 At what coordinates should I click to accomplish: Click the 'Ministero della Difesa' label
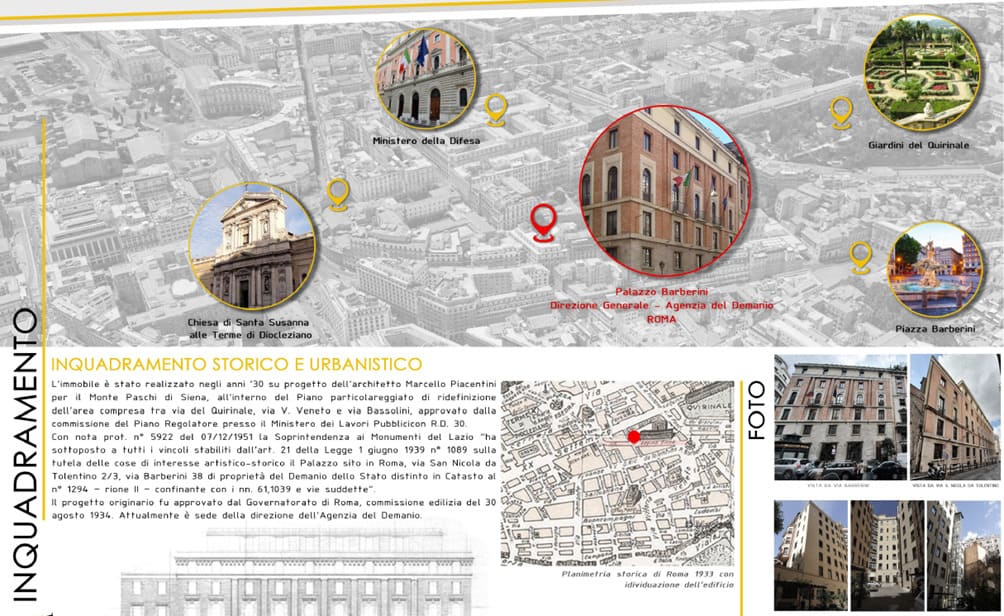(x=426, y=140)
